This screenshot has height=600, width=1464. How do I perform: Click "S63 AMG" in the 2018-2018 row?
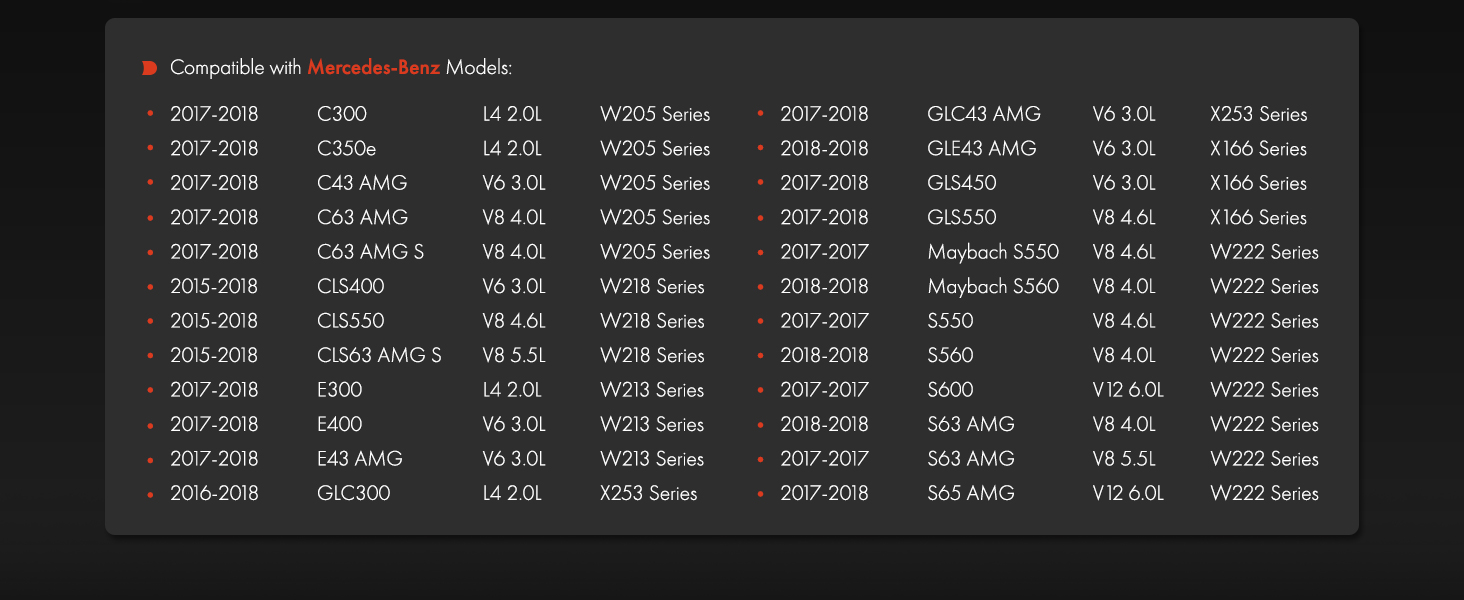tap(971, 425)
